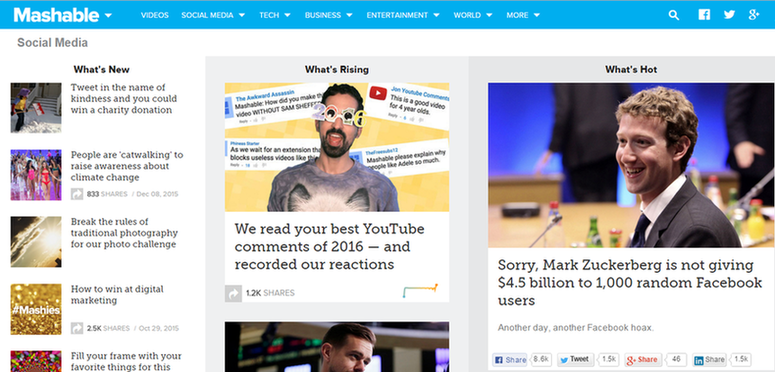Open 'Break the rules of traditional photography' article
Screen dimensions: 775x372
tap(124, 233)
